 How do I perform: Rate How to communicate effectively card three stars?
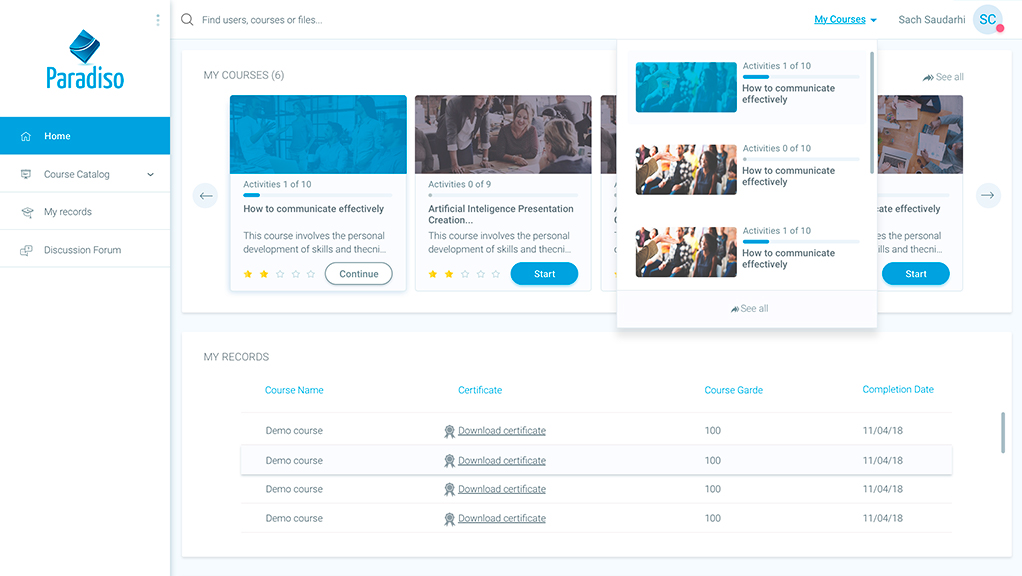point(280,274)
